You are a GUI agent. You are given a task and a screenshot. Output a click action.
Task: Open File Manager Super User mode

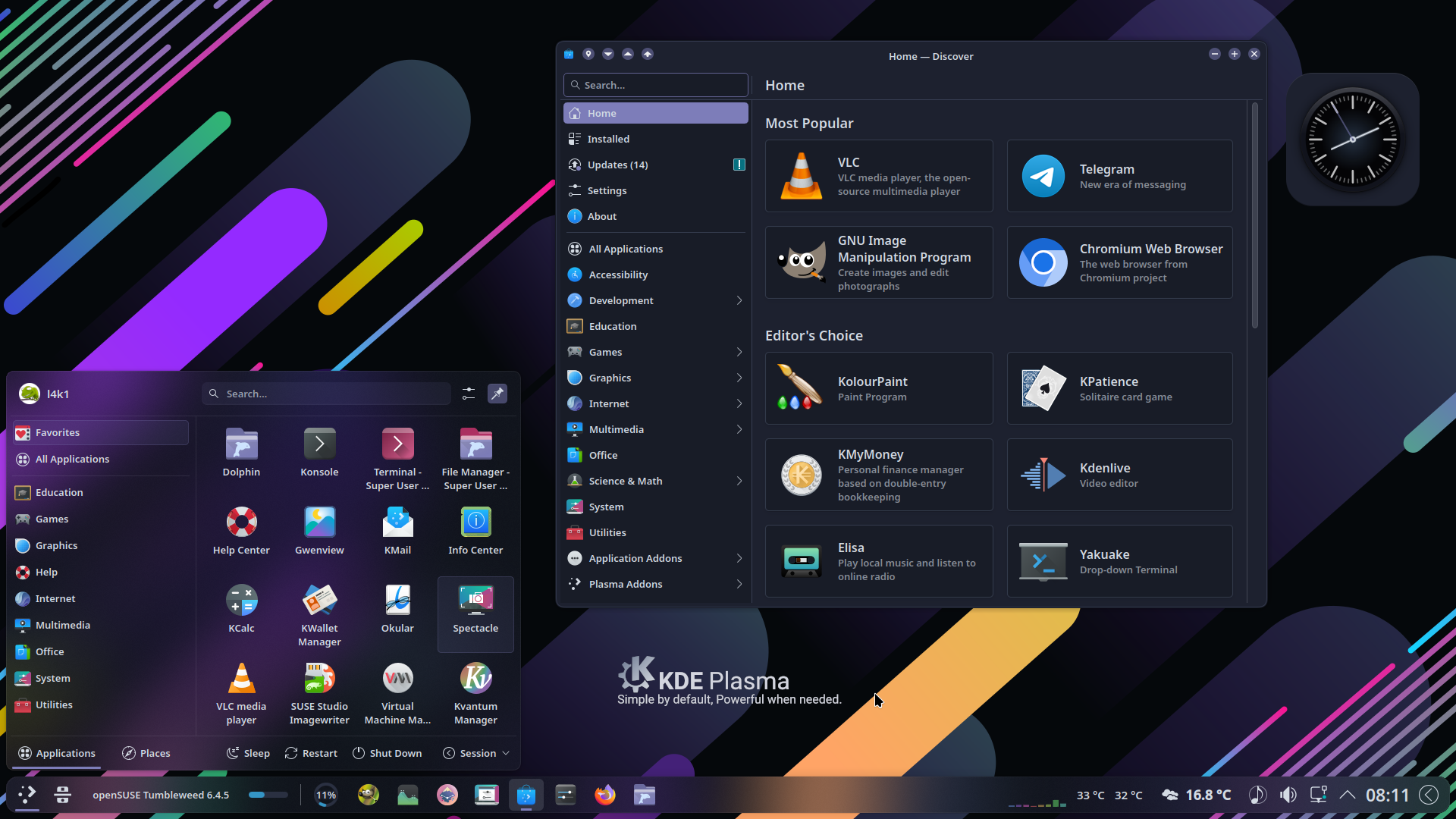pyautogui.click(x=475, y=458)
